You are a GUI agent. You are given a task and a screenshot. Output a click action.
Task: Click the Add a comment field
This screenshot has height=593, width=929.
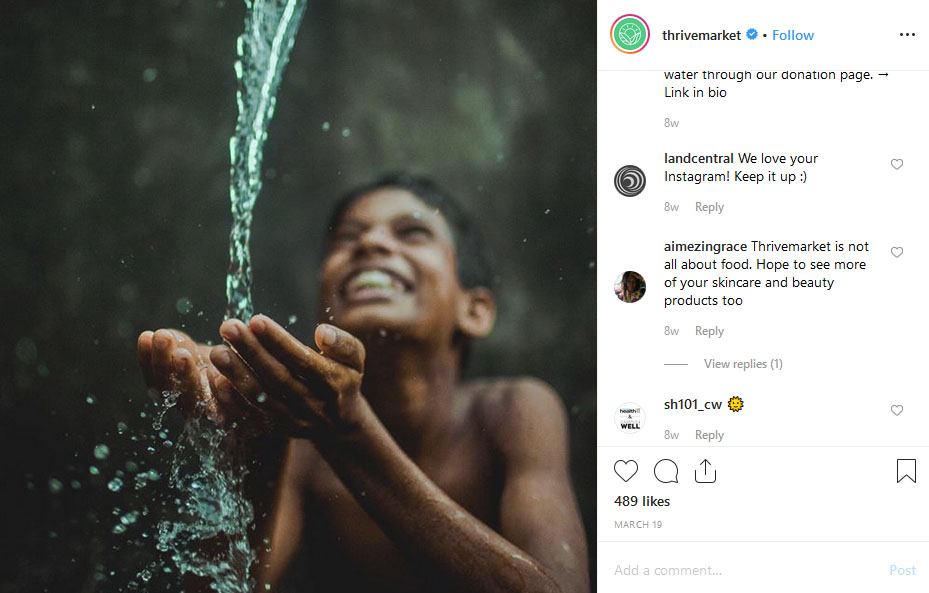tap(747, 570)
